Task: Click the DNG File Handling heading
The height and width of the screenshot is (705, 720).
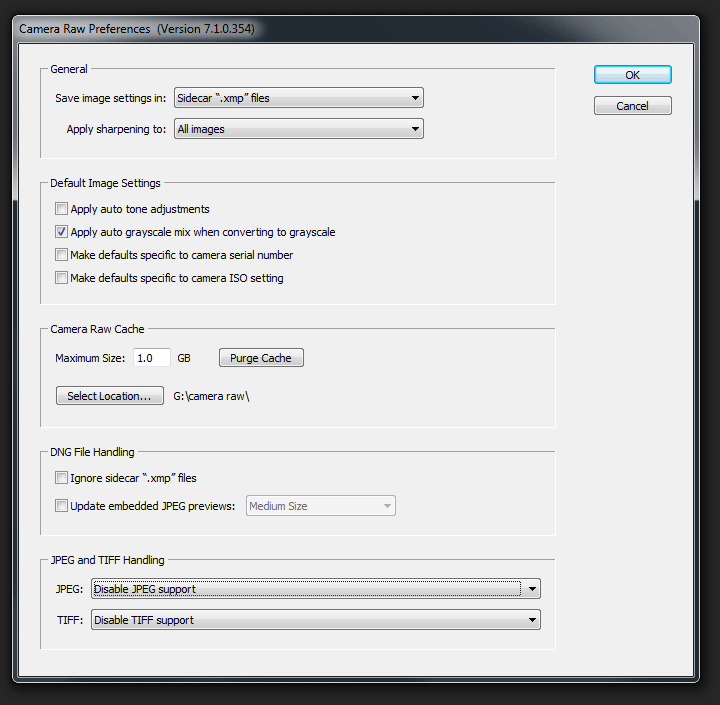Action: pos(92,452)
